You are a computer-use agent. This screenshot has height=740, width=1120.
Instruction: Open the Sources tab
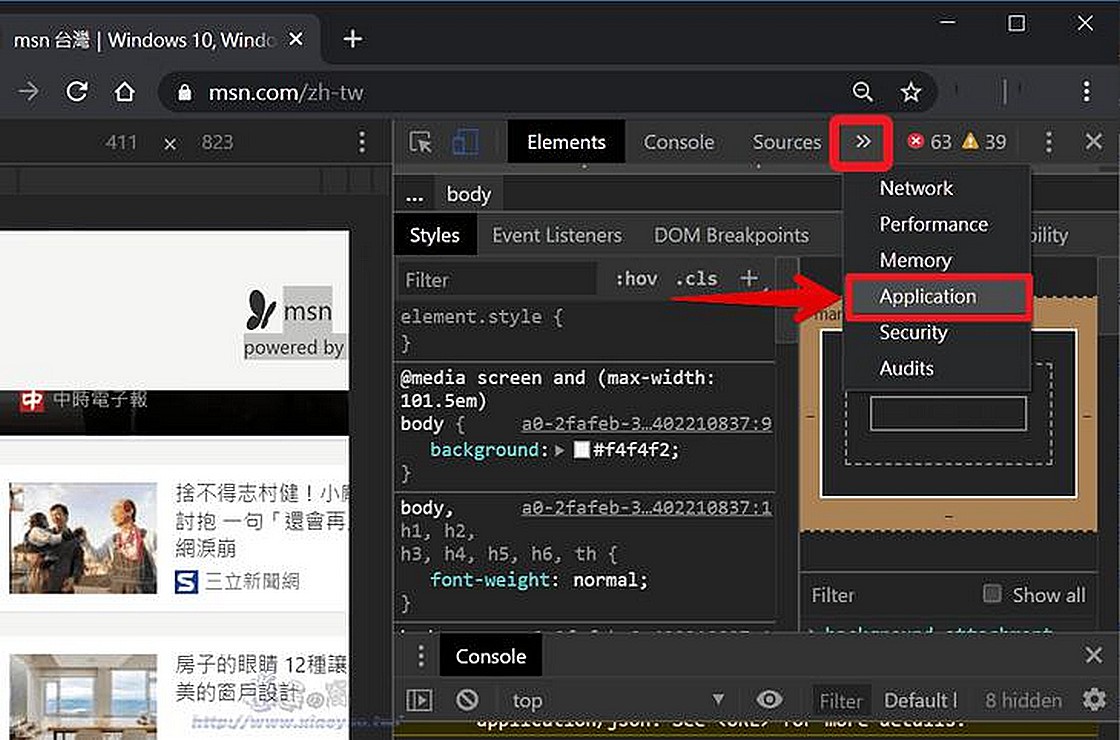pos(787,142)
